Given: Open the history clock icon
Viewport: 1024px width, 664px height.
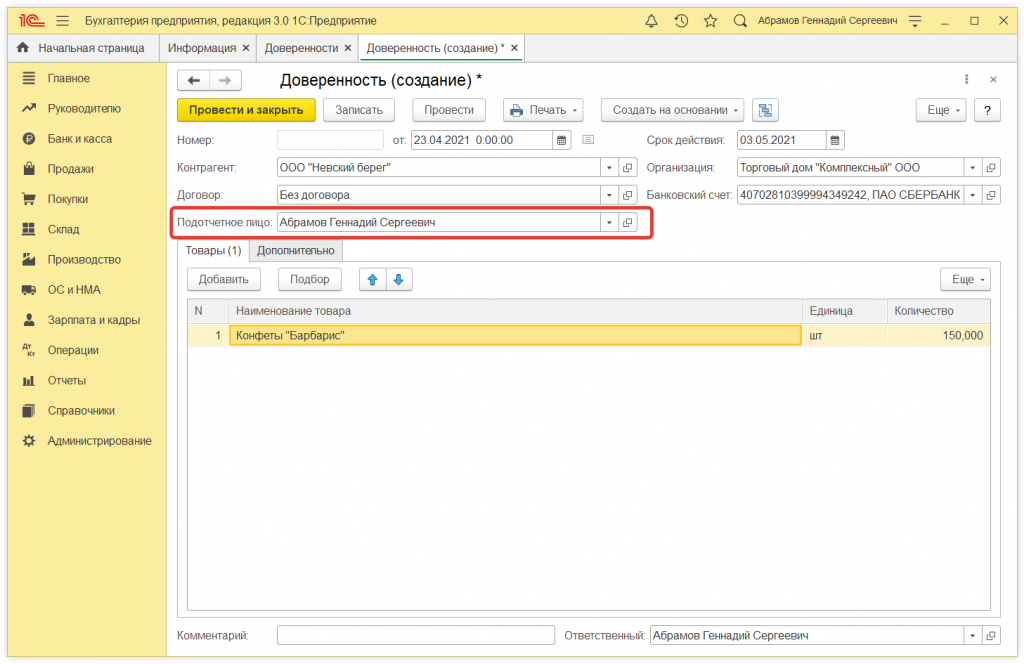Looking at the screenshot, I should coord(681,20).
